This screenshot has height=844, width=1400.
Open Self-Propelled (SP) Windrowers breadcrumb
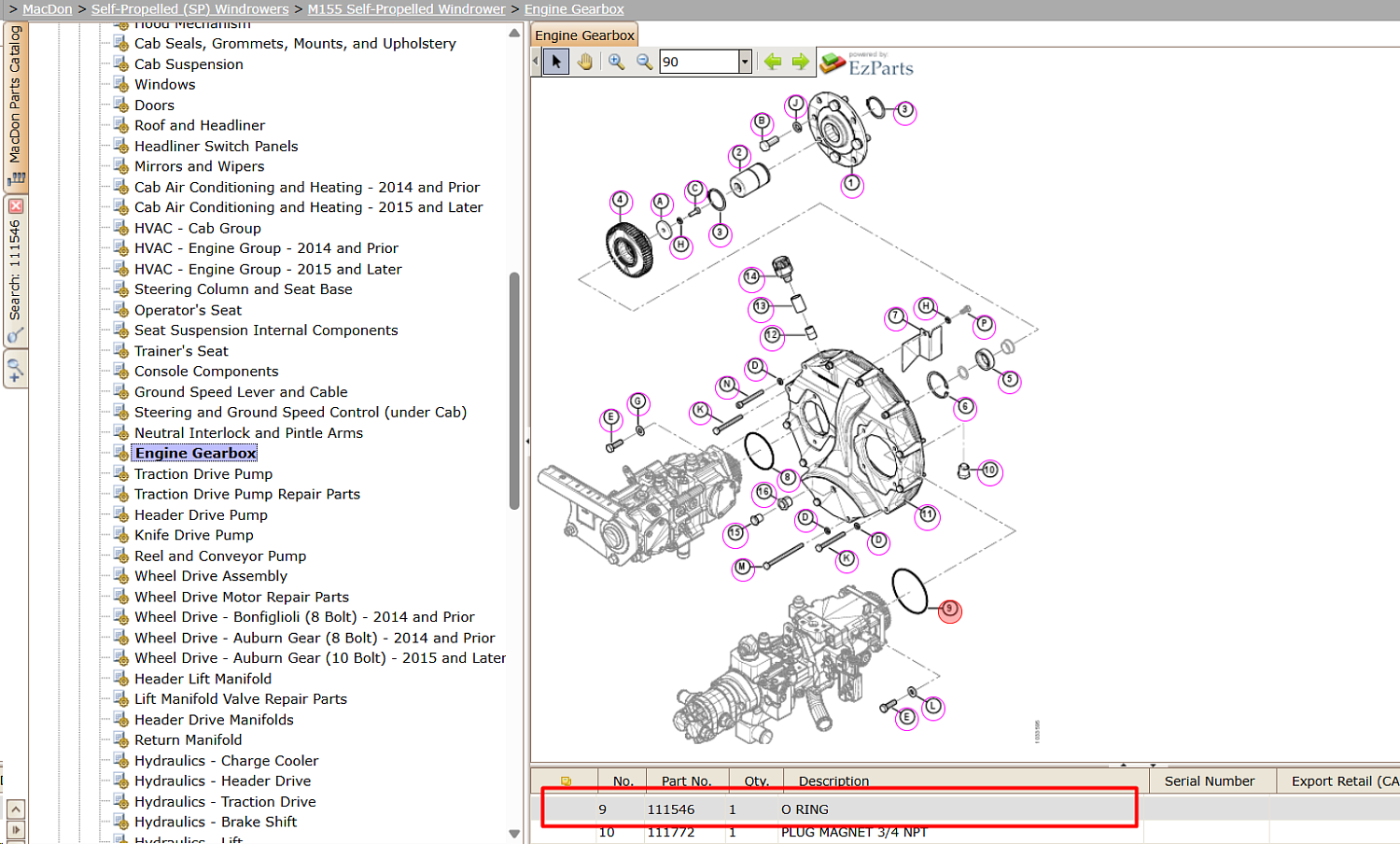[189, 9]
